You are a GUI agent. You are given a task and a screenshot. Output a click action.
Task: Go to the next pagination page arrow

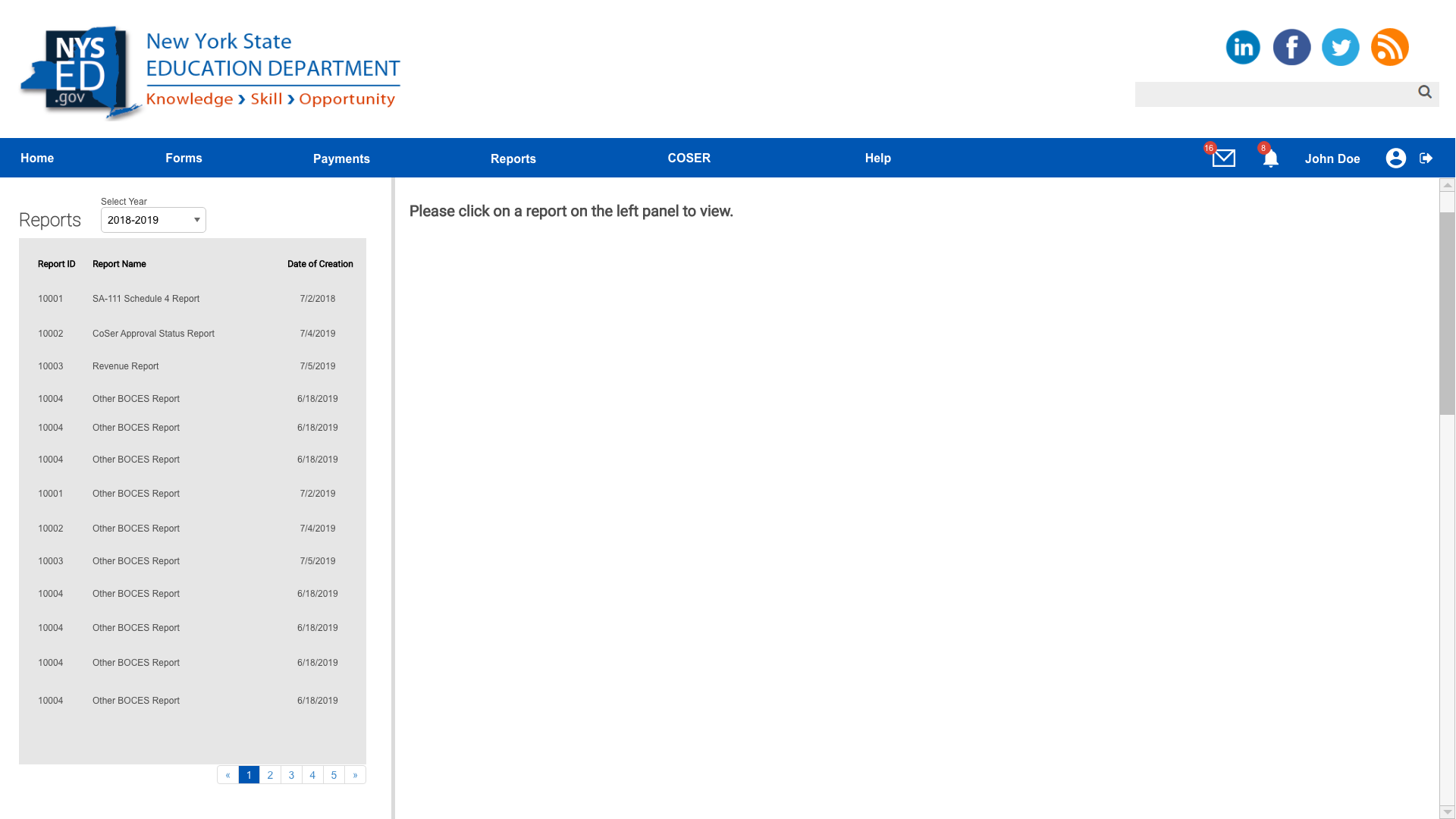click(x=355, y=775)
